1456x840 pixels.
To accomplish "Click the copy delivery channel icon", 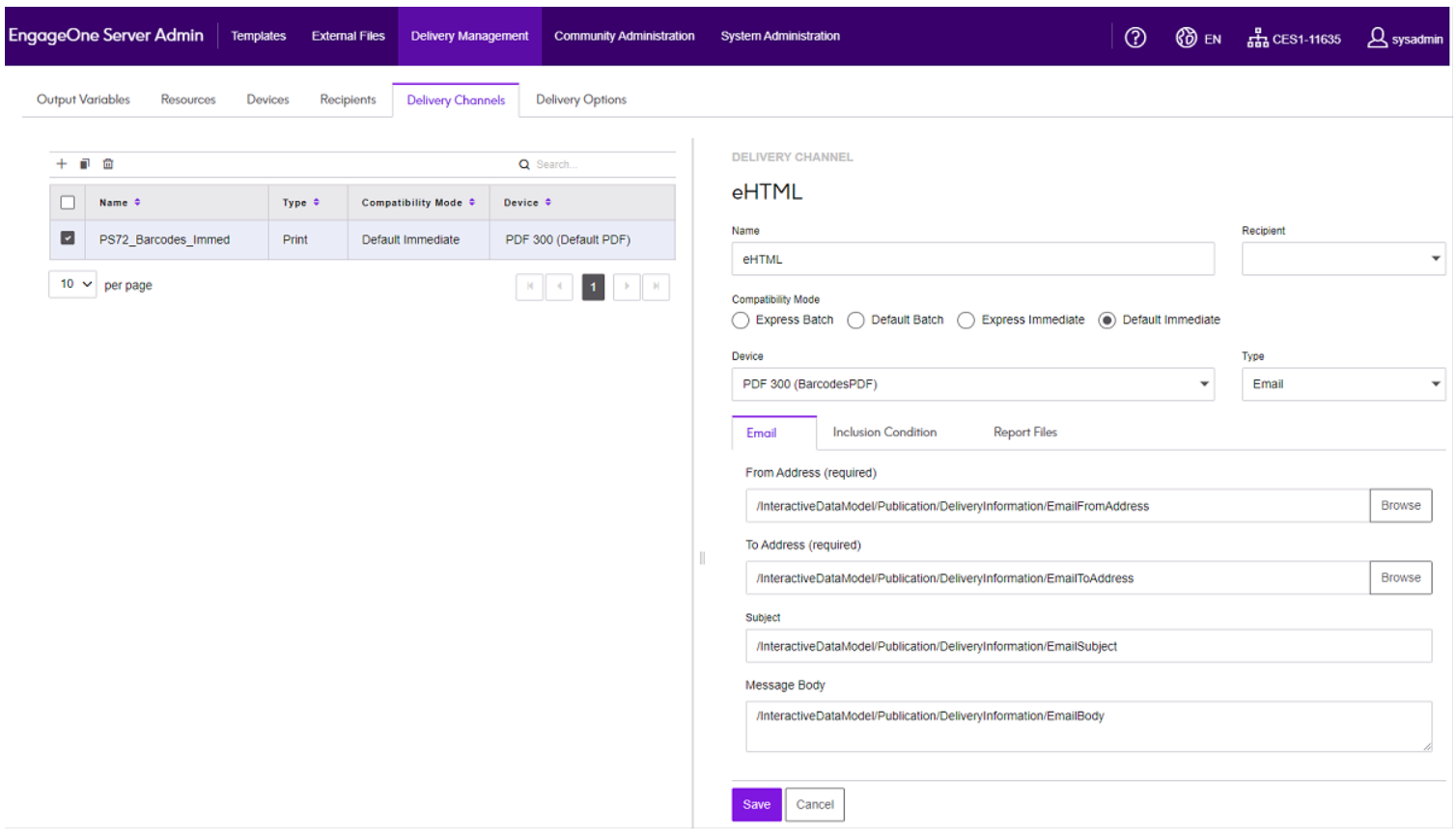I will click(x=85, y=164).
